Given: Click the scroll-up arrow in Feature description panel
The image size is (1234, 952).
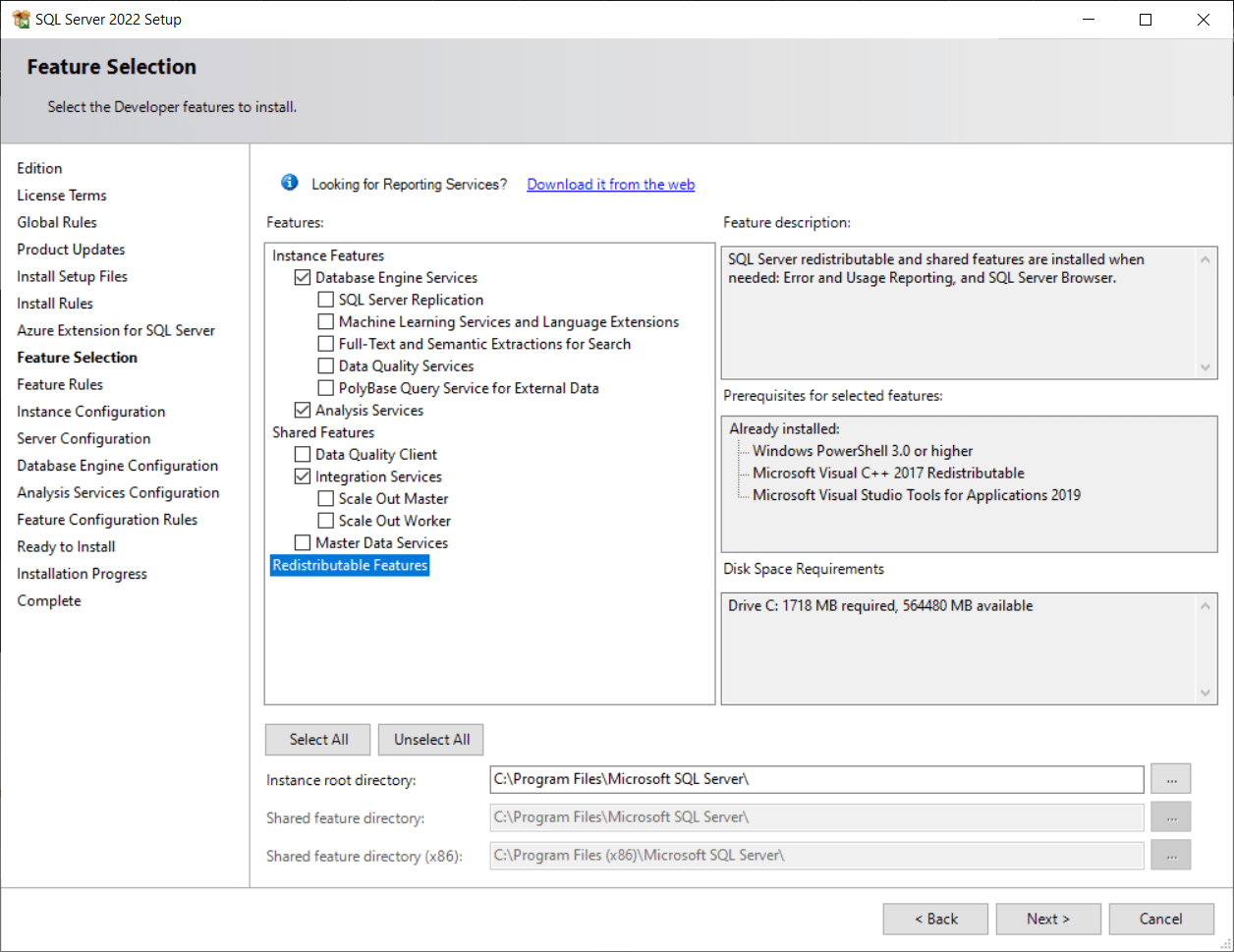Looking at the screenshot, I should coord(1206,258).
